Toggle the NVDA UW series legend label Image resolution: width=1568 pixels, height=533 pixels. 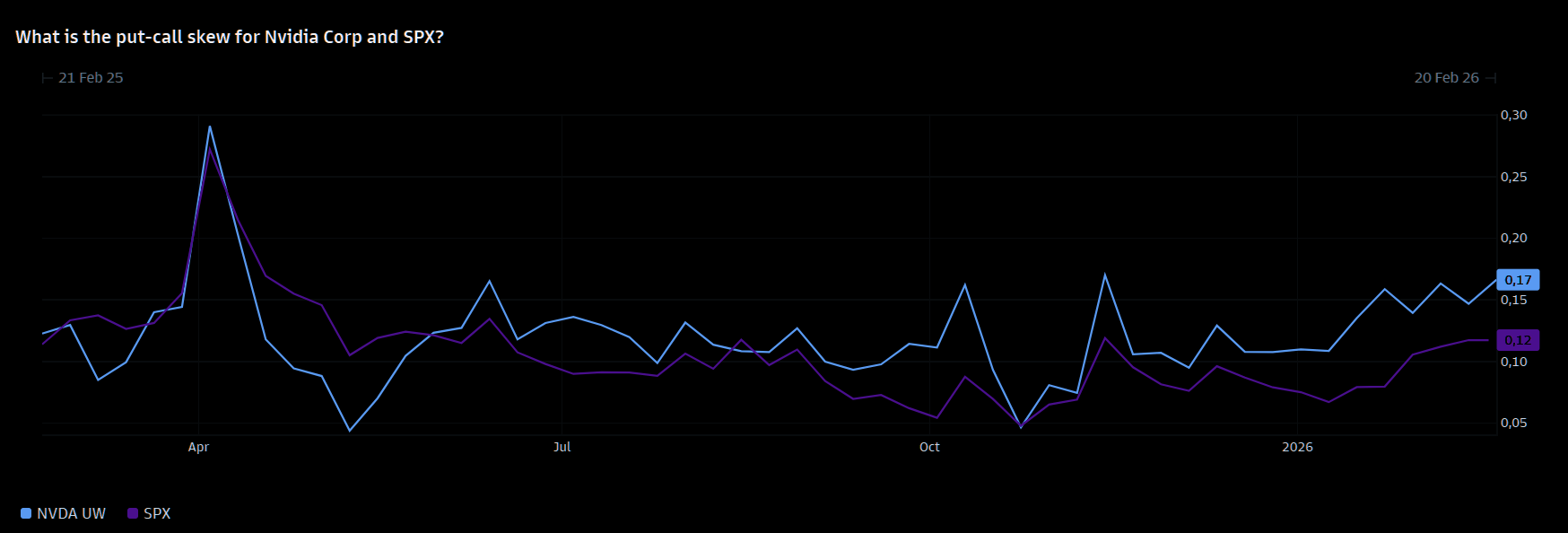(x=71, y=513)
